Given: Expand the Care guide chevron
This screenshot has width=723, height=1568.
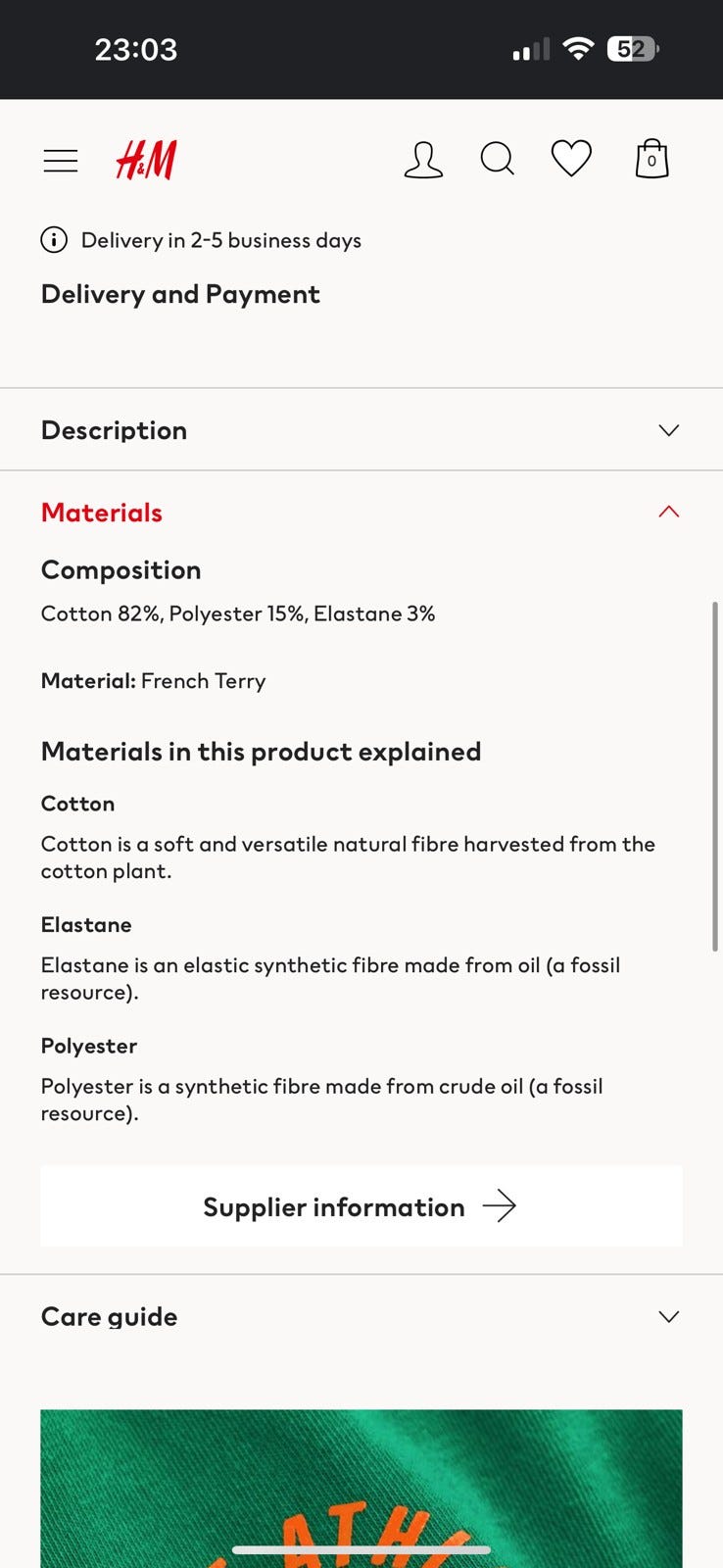Looking at the screenshot, I should pos(669,1316).
